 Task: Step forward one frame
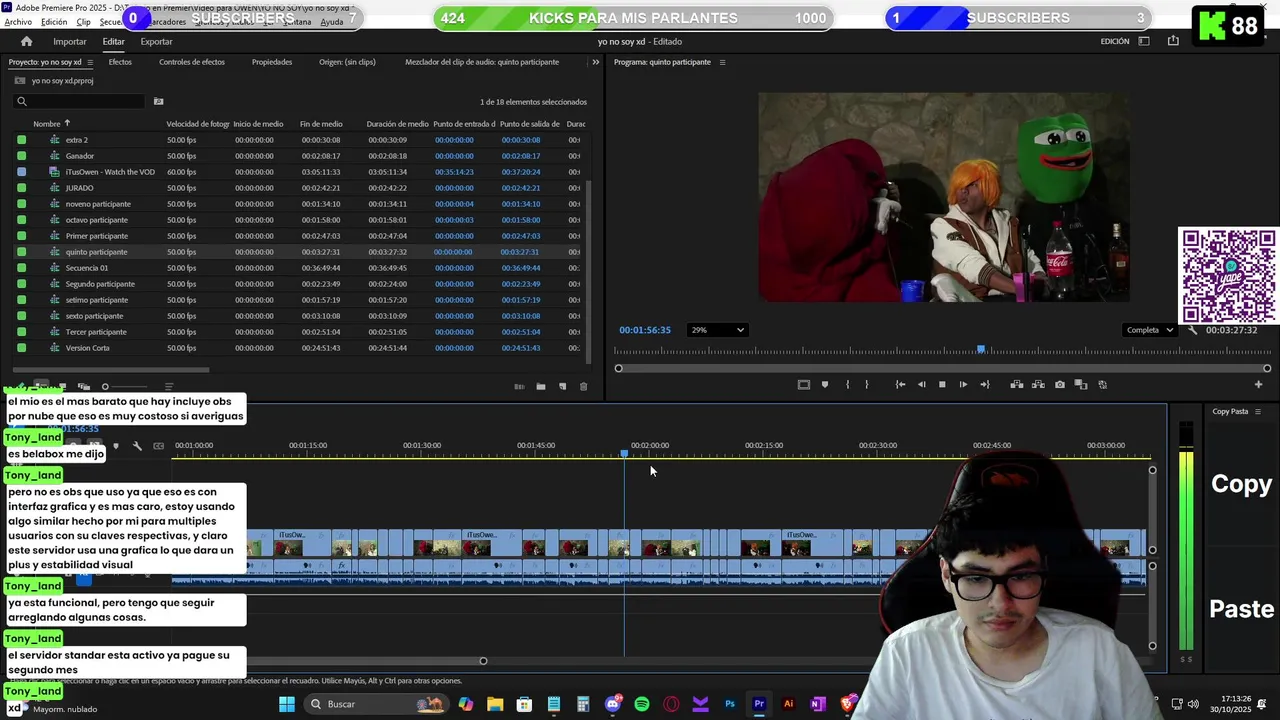963,385
